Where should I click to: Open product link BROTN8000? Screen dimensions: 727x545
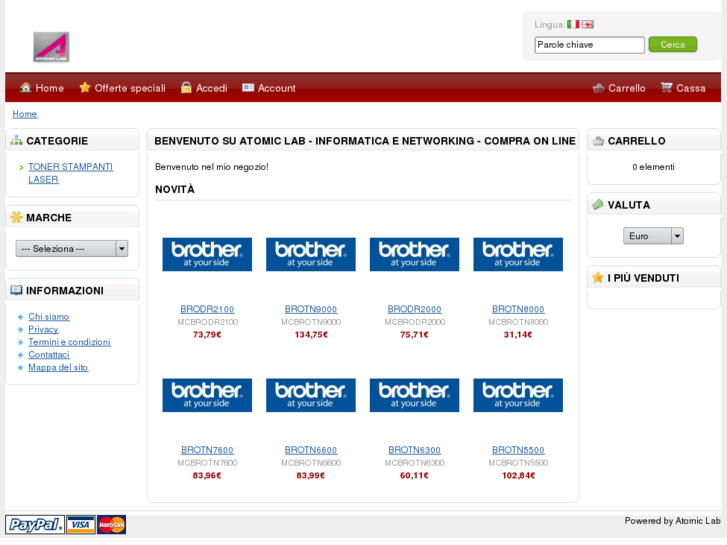[x=518, y=309]
